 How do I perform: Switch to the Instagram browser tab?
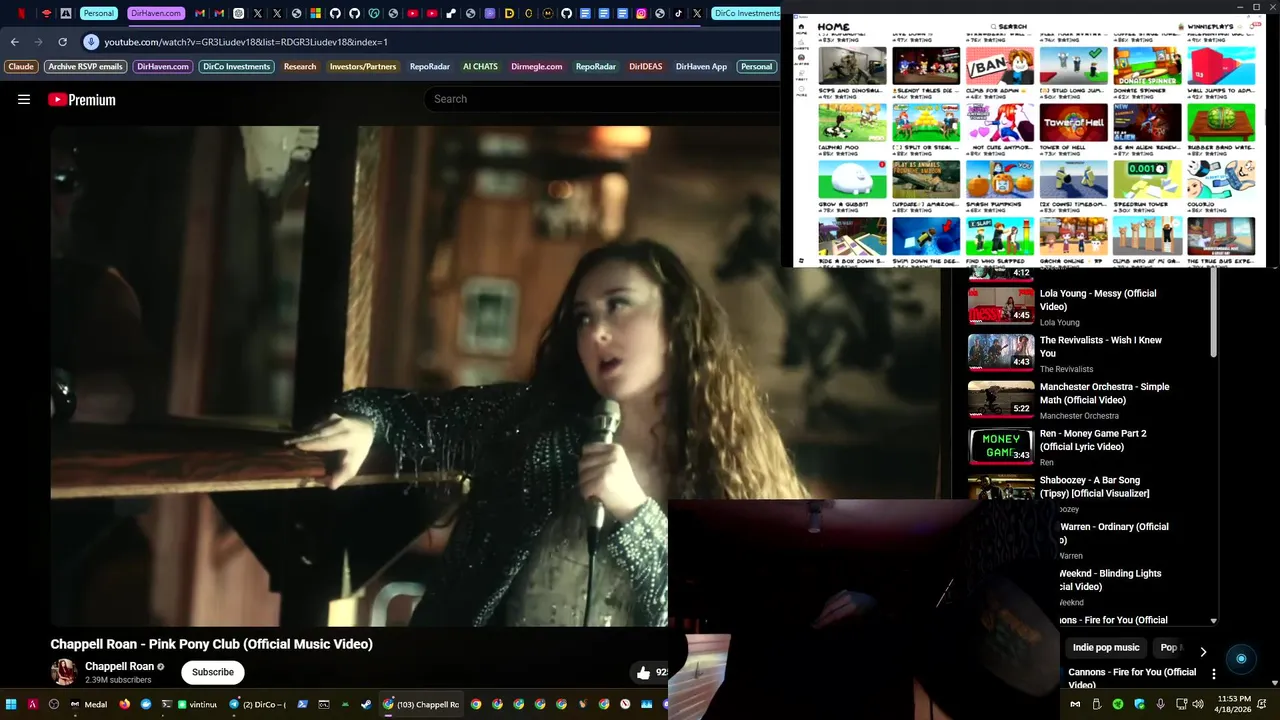coord(641,14)
